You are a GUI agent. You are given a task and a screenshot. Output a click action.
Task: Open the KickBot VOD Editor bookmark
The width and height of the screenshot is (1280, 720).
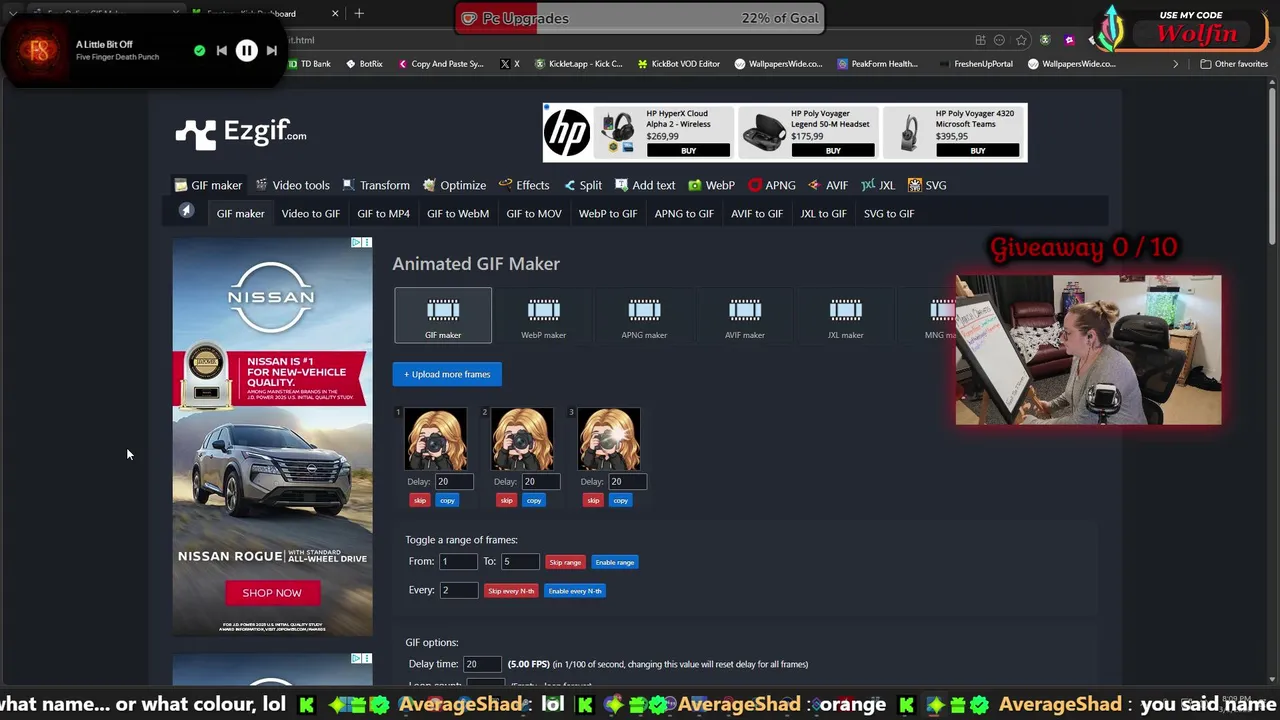tap(678, 64)
